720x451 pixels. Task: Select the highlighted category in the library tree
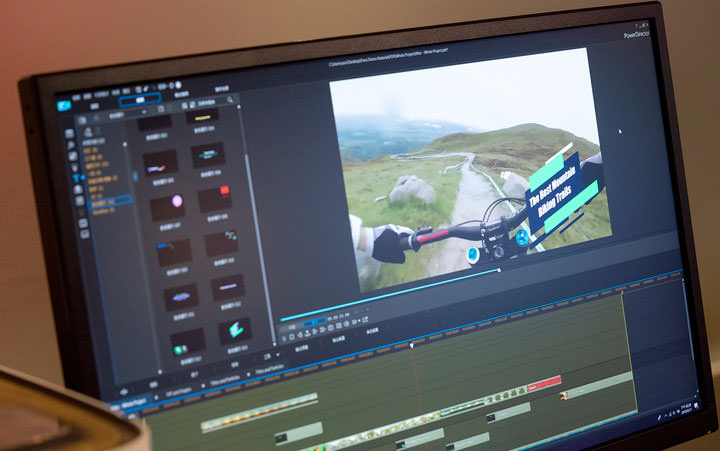(111, 200)
